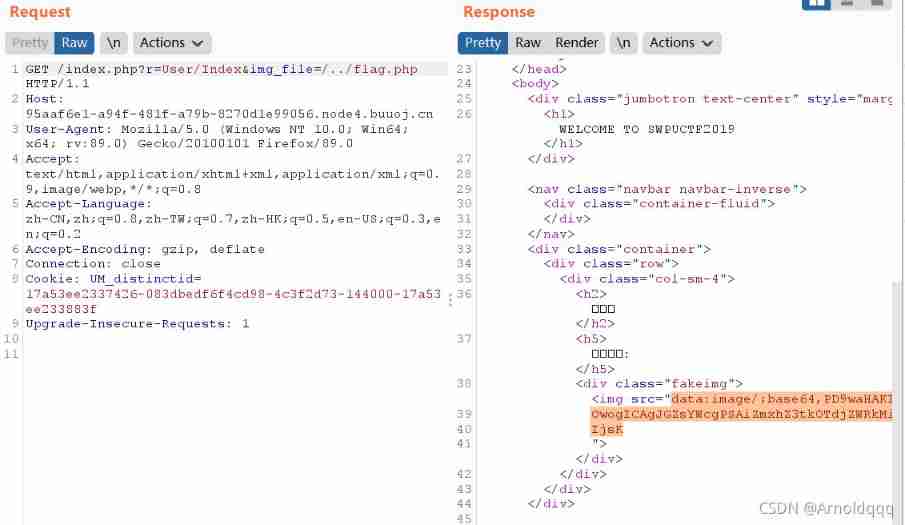
Task: Click the Response panel title
Action: 499,12
